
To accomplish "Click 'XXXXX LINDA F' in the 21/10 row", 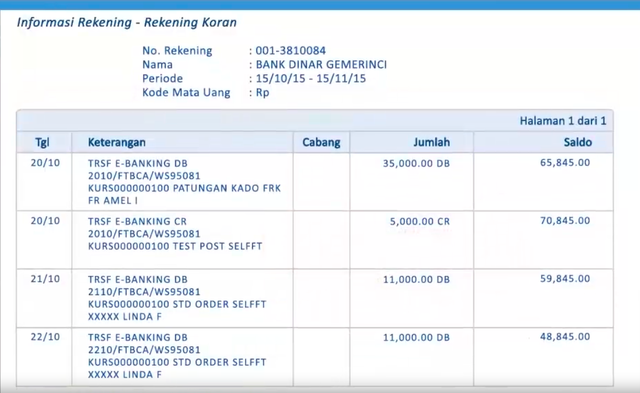I will click(124, 316).
